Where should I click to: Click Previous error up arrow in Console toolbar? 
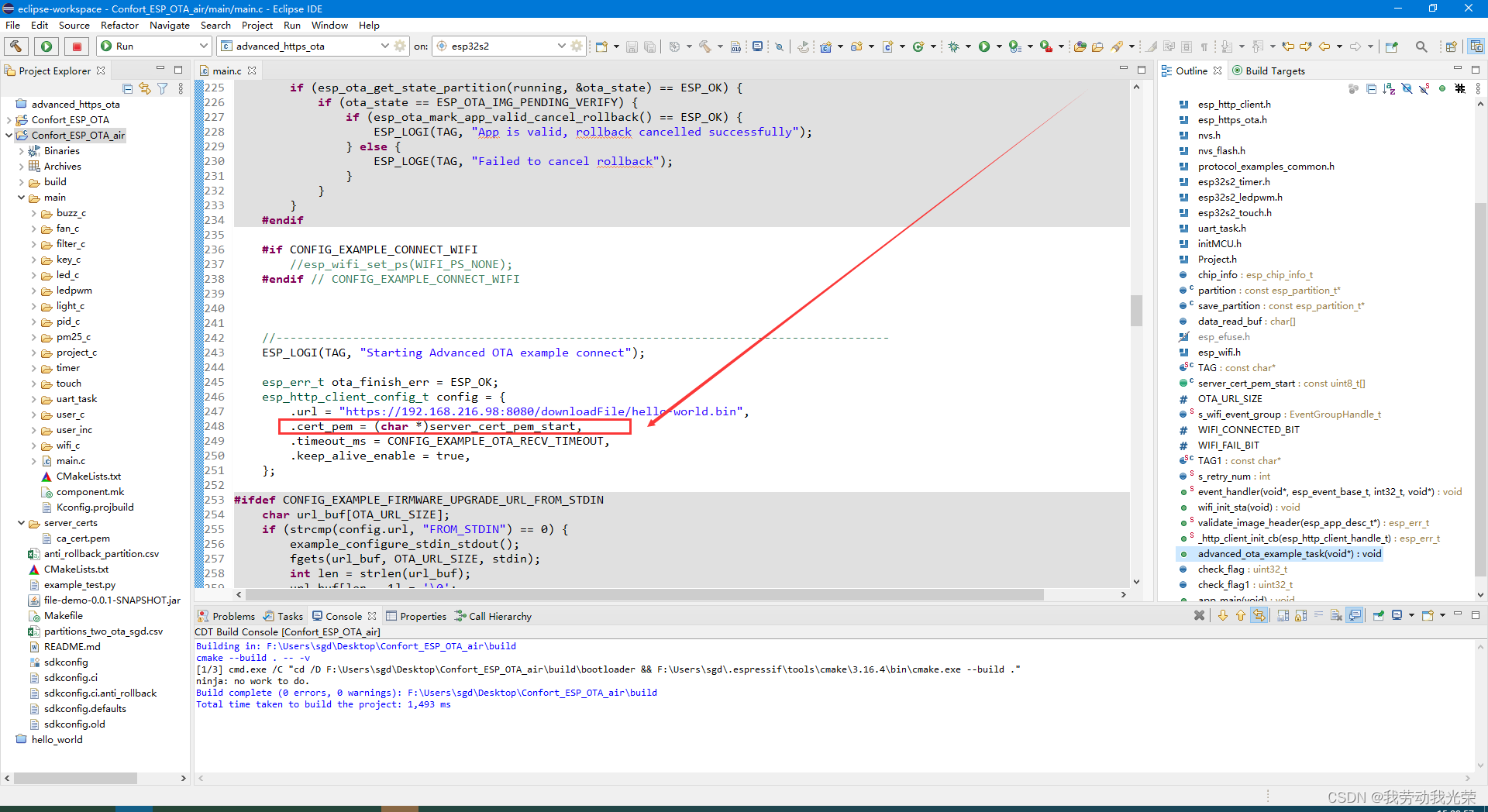click(x=1241, y=615)
